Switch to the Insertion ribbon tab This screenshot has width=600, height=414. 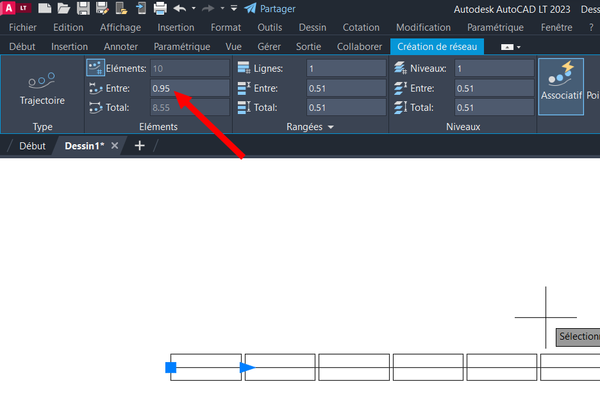pos(69,47)
